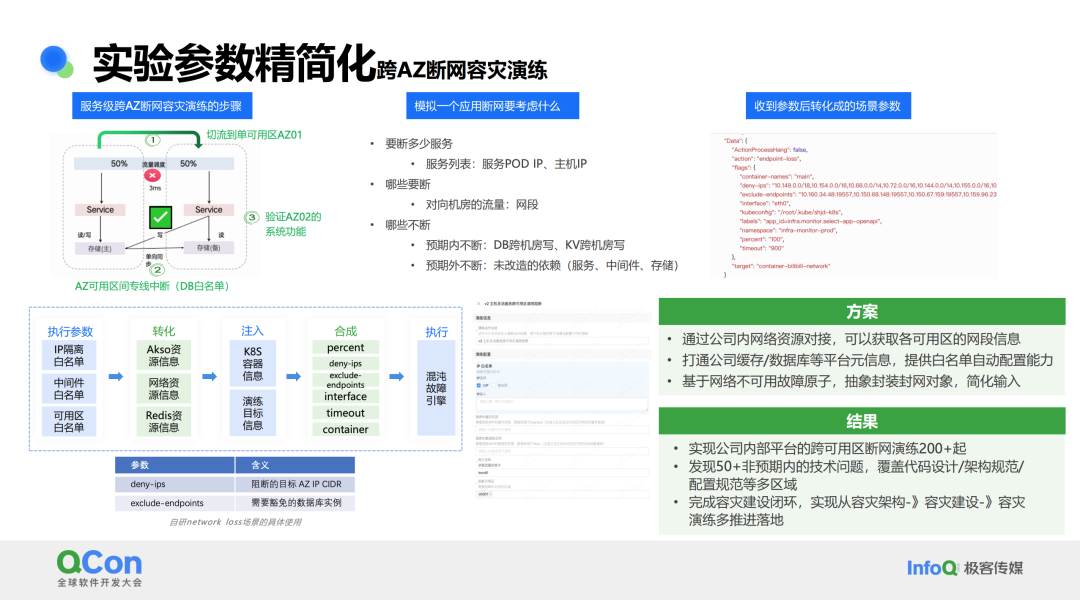The width and height of the screenshot is (1080, 600).
Task: Select the 可用区白名单 box
Action: [x=69, y=422]
